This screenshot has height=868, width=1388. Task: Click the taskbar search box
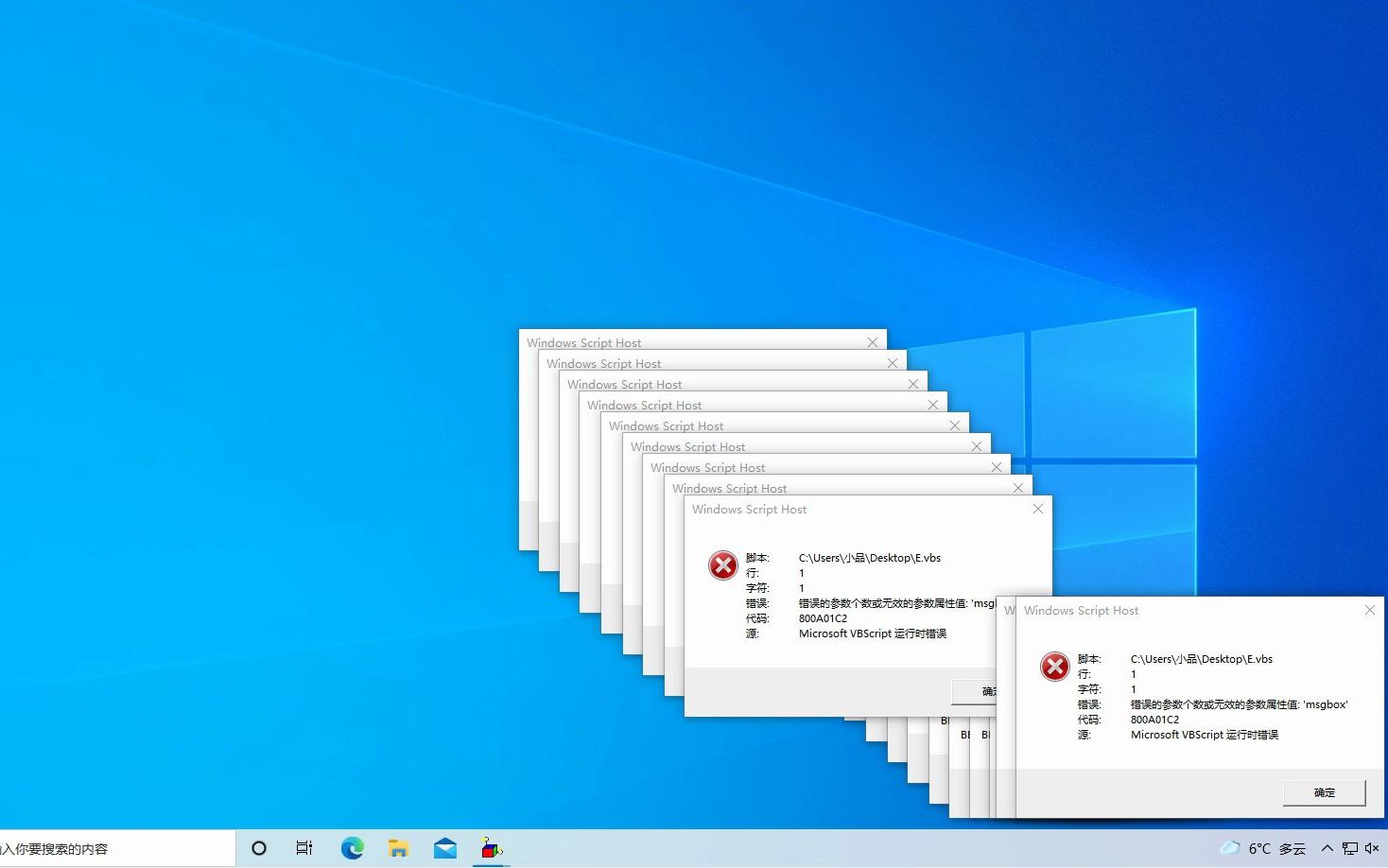pyautogui.click(x=117, y=848)
